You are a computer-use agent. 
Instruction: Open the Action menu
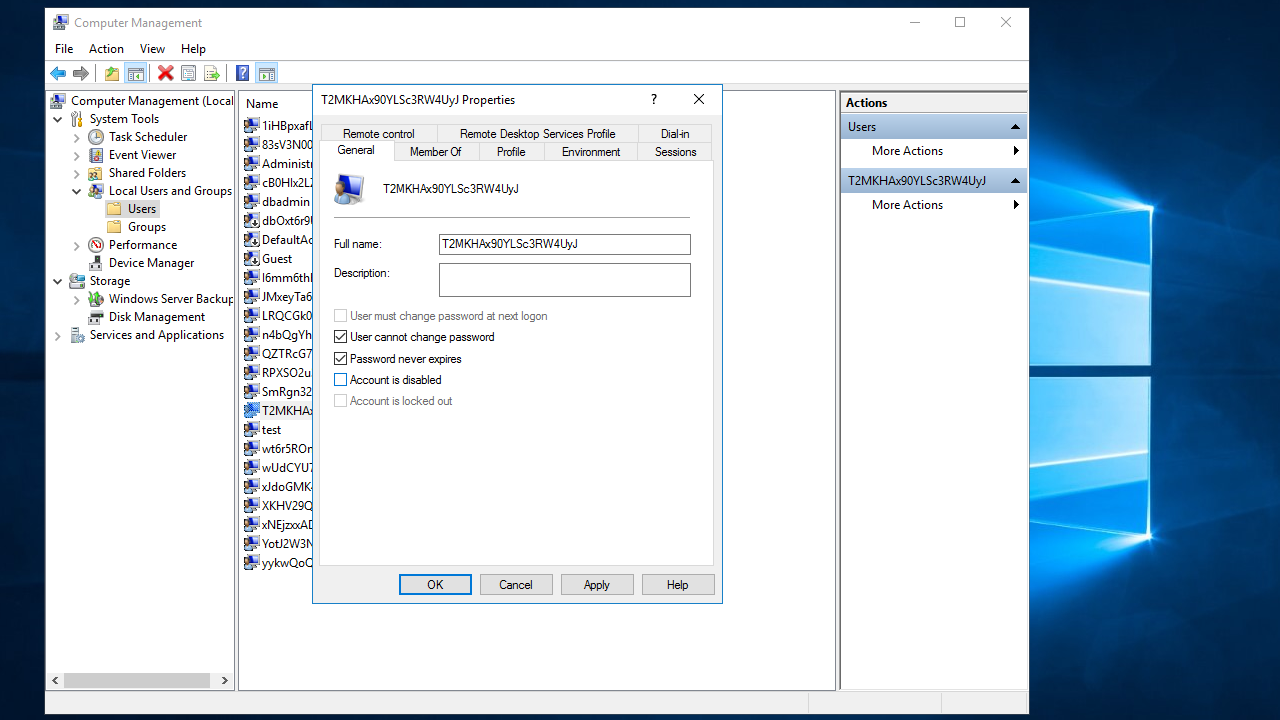click(x=106, y=49)
